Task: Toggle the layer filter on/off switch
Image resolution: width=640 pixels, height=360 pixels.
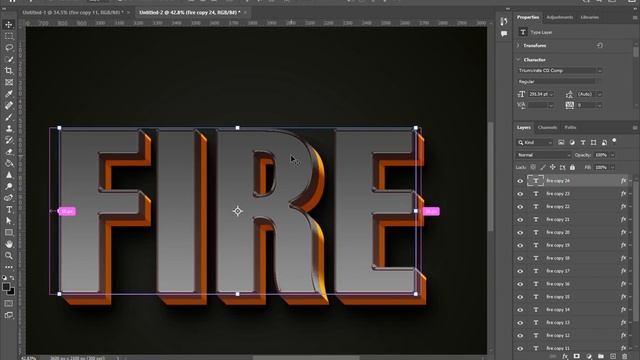Action: (x=614, y=141)
